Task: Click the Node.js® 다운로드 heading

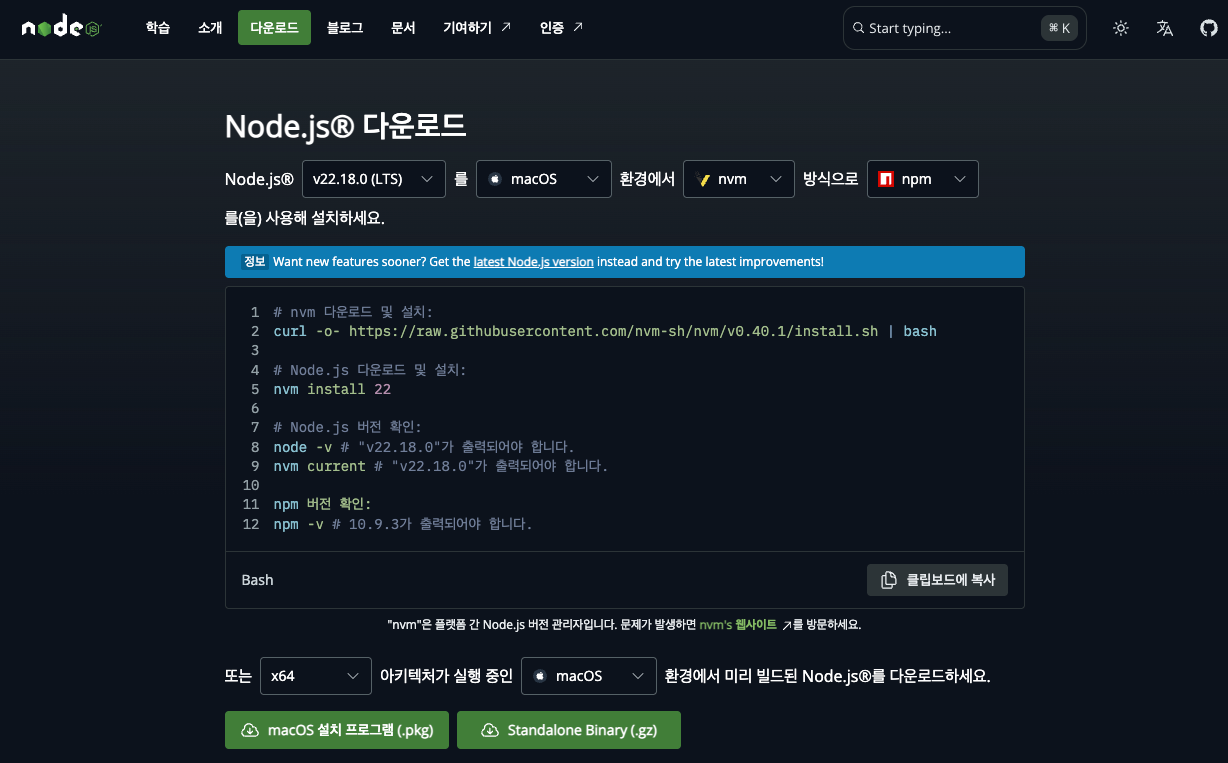Action: [346, 126]
